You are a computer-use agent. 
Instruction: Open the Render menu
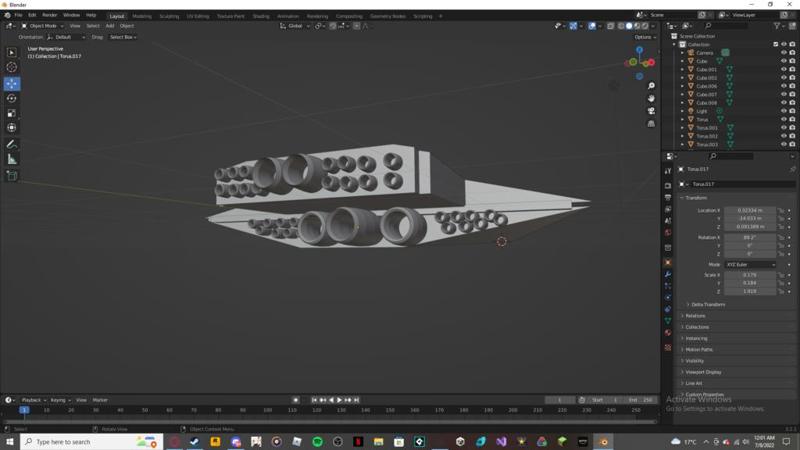pyautogui.click(x=49, y=15)
